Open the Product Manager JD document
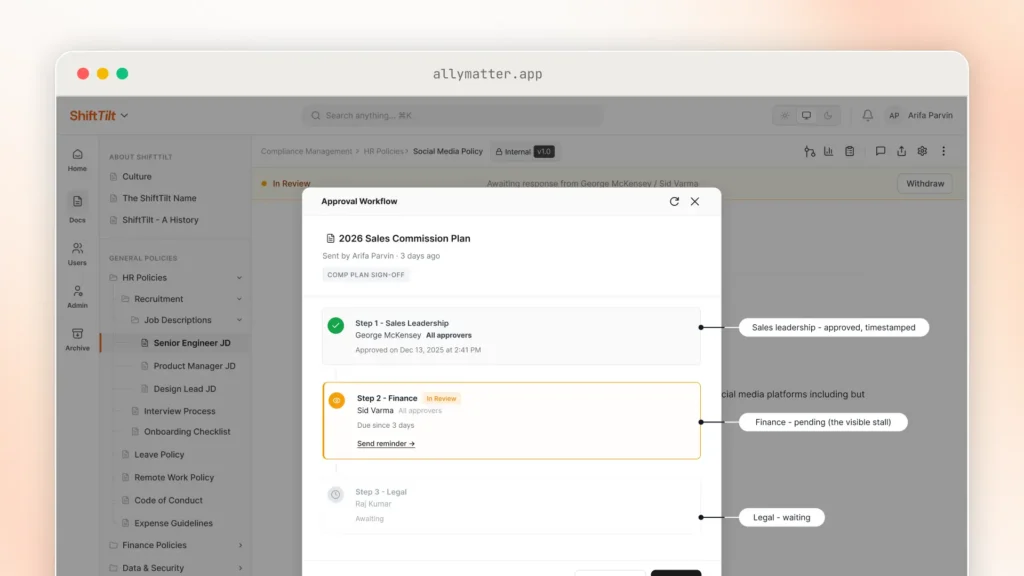This screenshot has height=576, width=1024. click(x=194, y=366)
